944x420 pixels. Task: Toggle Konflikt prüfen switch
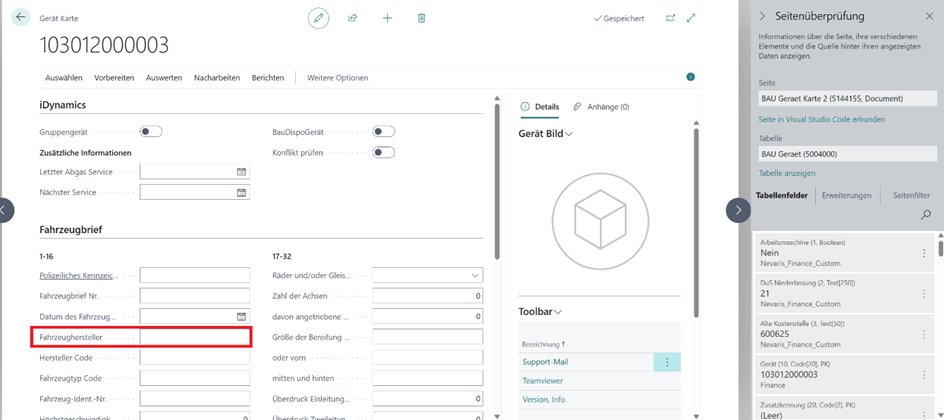point(383,152)
